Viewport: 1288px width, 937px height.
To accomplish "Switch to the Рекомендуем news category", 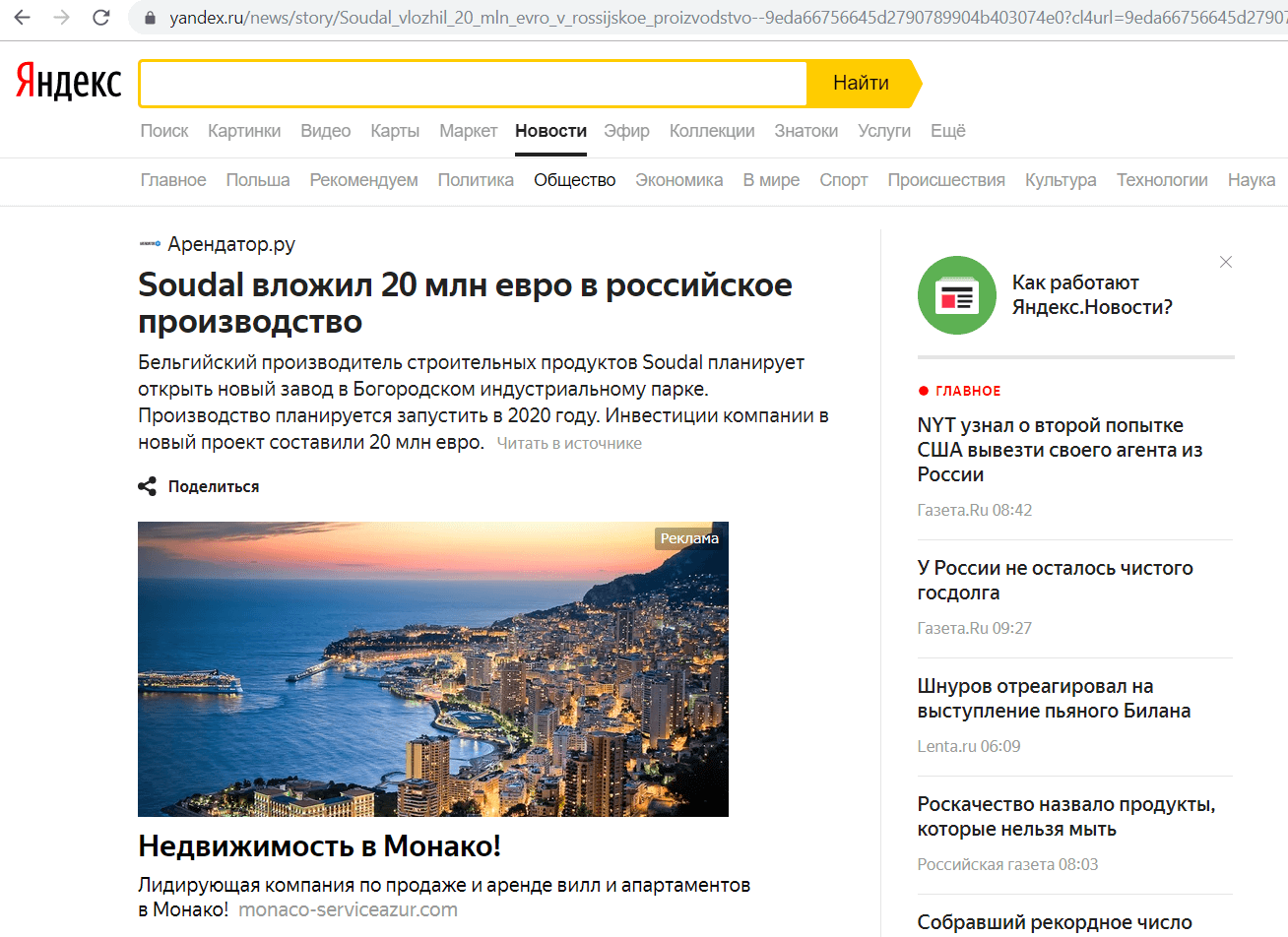I will coord(364,180).
